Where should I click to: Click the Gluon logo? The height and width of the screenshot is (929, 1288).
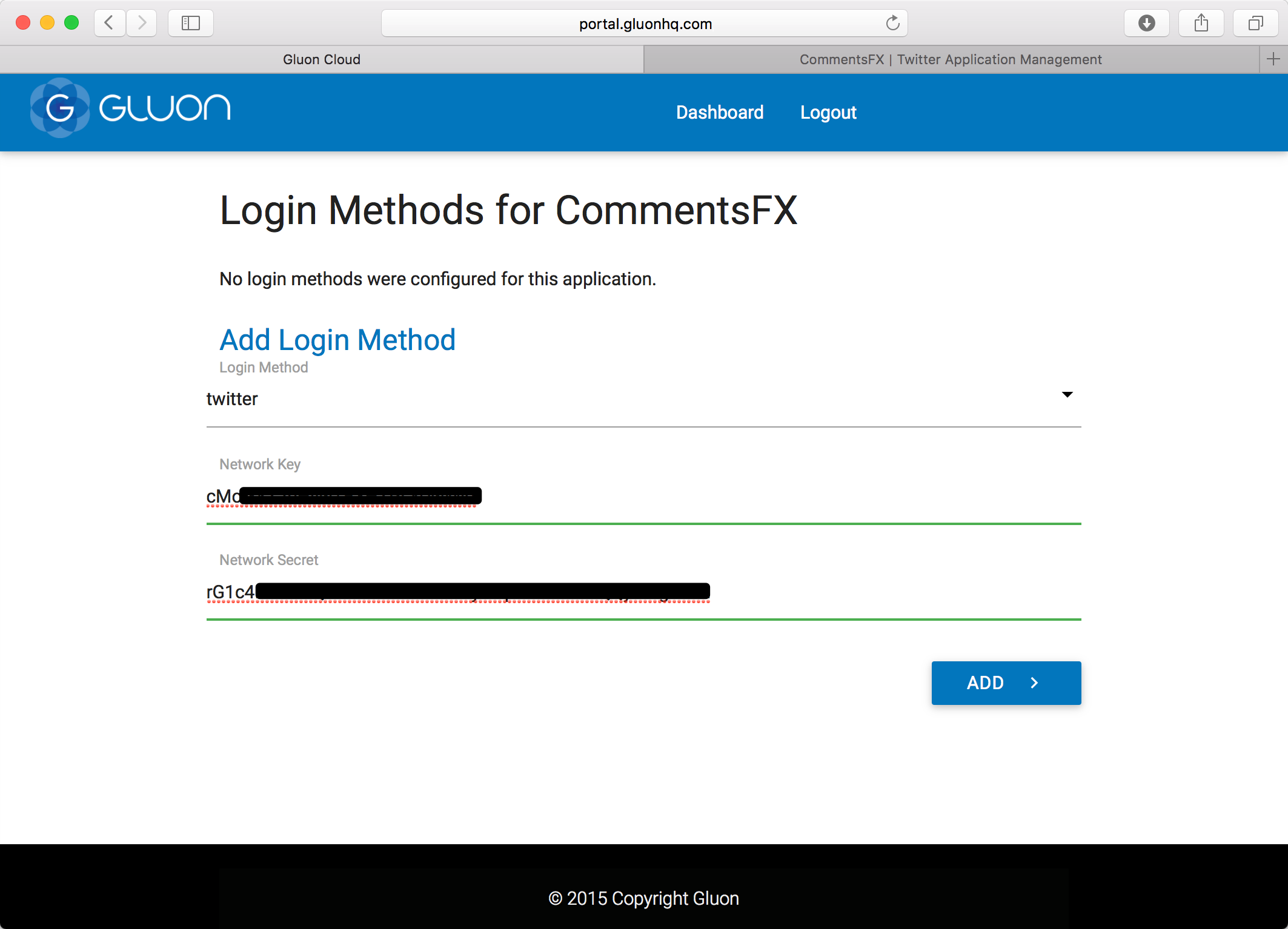coord(130,108)
